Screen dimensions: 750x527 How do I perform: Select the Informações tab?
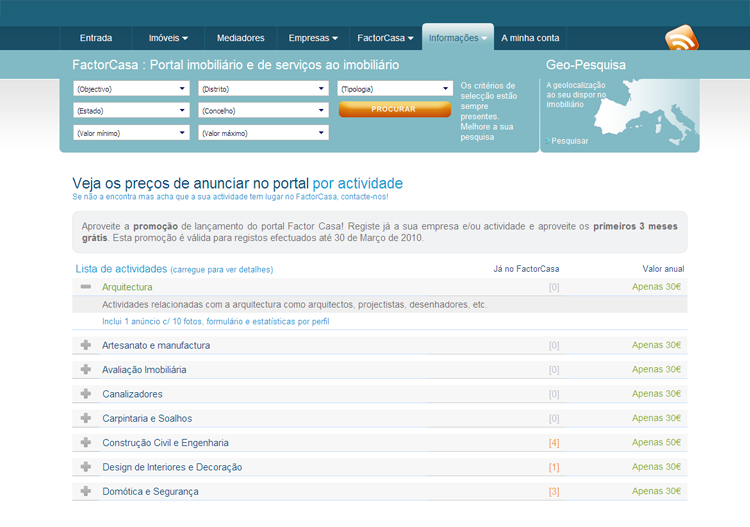pos(458,38)
